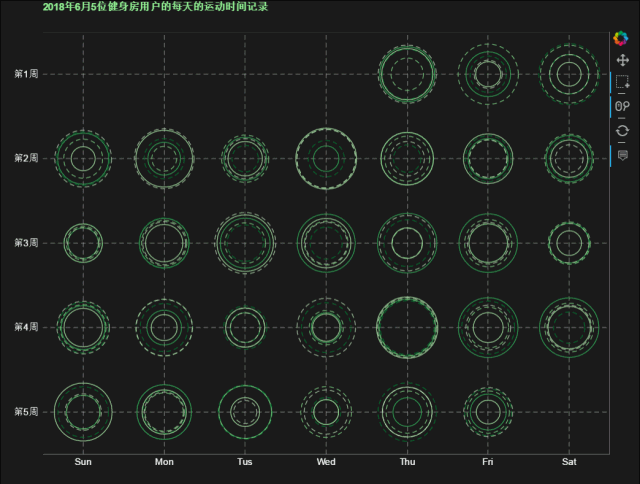Click the Sun axis label

click(x=83, y=462)
